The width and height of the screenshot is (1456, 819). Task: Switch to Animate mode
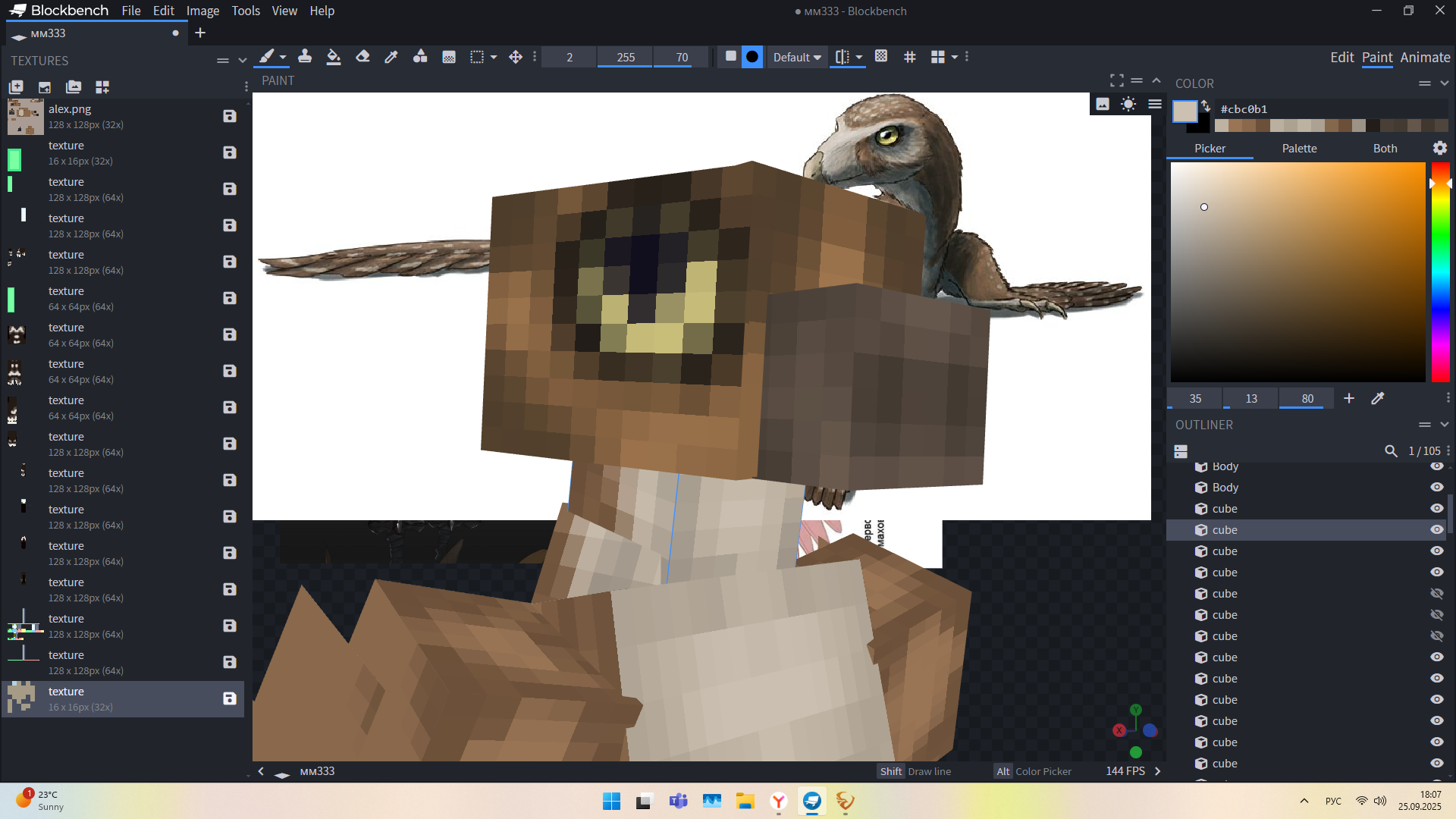tap(1425, 58)
